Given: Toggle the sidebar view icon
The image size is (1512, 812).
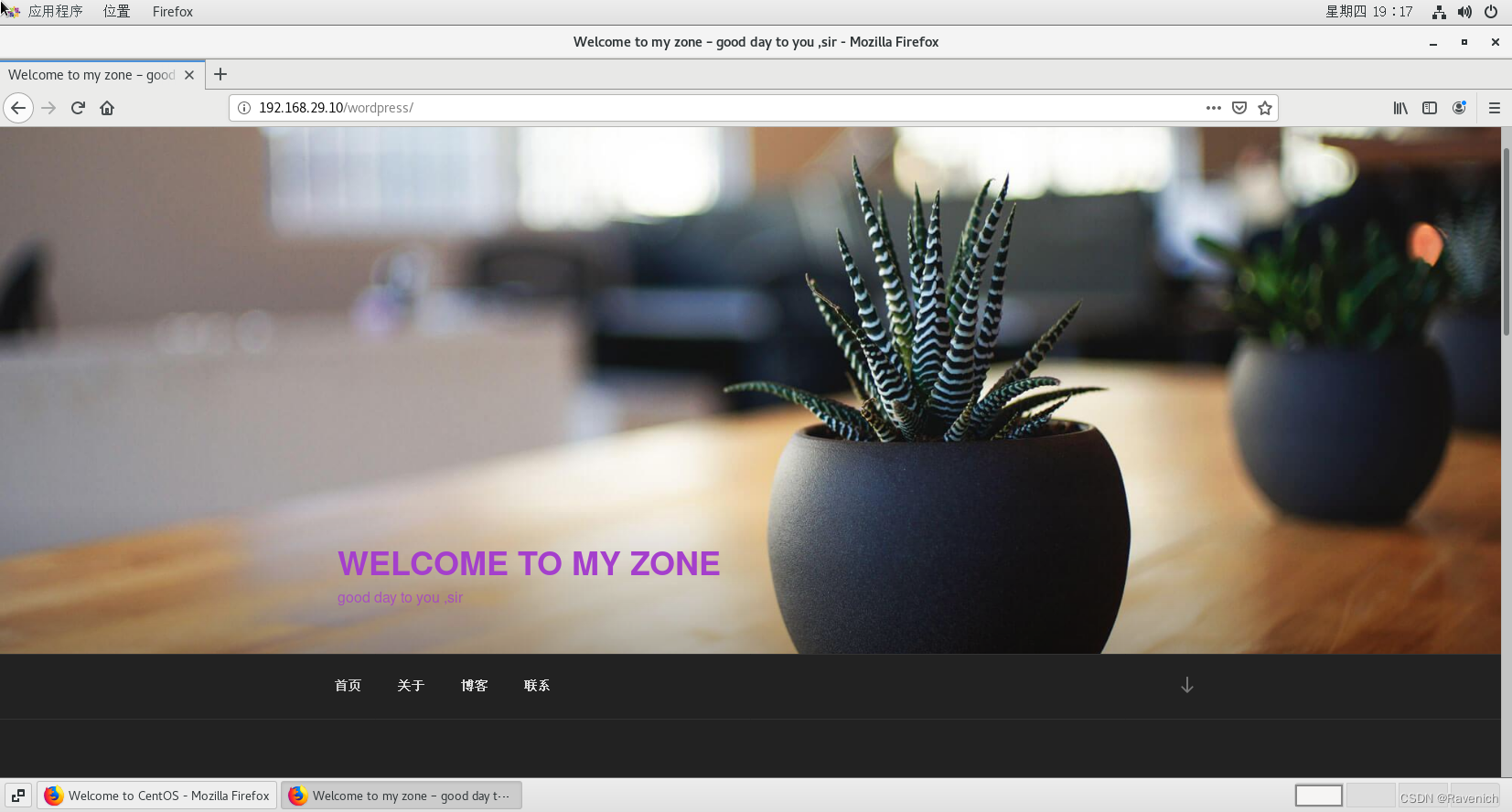Looking at the screenshot, I should (1430, 108).
